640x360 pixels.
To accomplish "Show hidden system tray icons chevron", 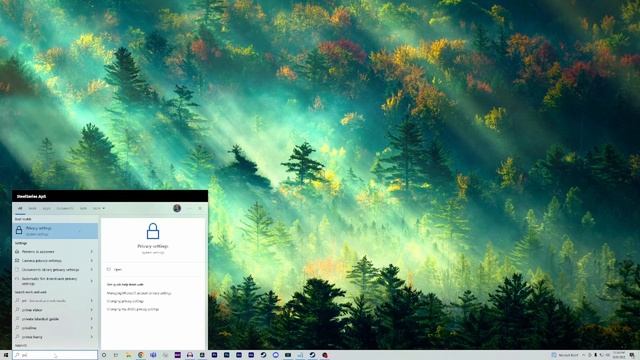I will pyautogui.click(x=583, y=355).
